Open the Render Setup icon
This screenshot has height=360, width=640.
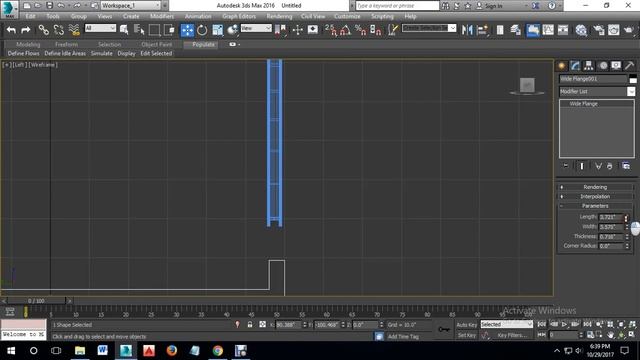(x=599, y=30)
